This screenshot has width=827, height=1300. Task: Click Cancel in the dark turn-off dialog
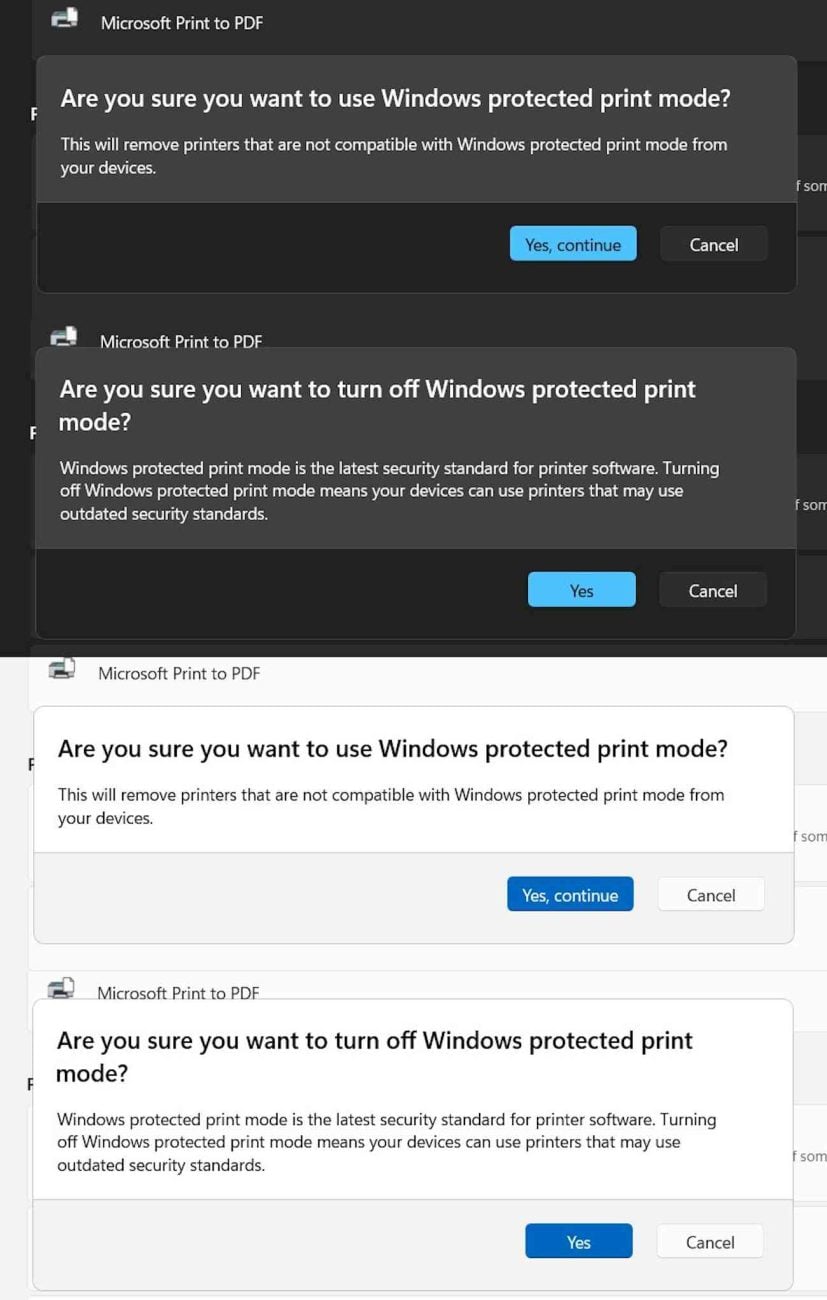click(x=711, y=590)
